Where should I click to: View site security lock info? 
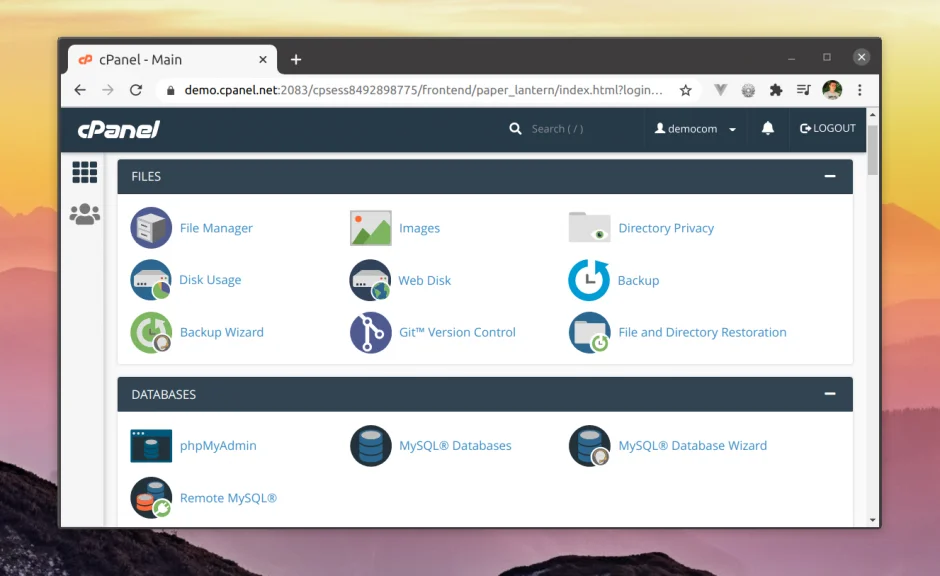click(171, 91)
